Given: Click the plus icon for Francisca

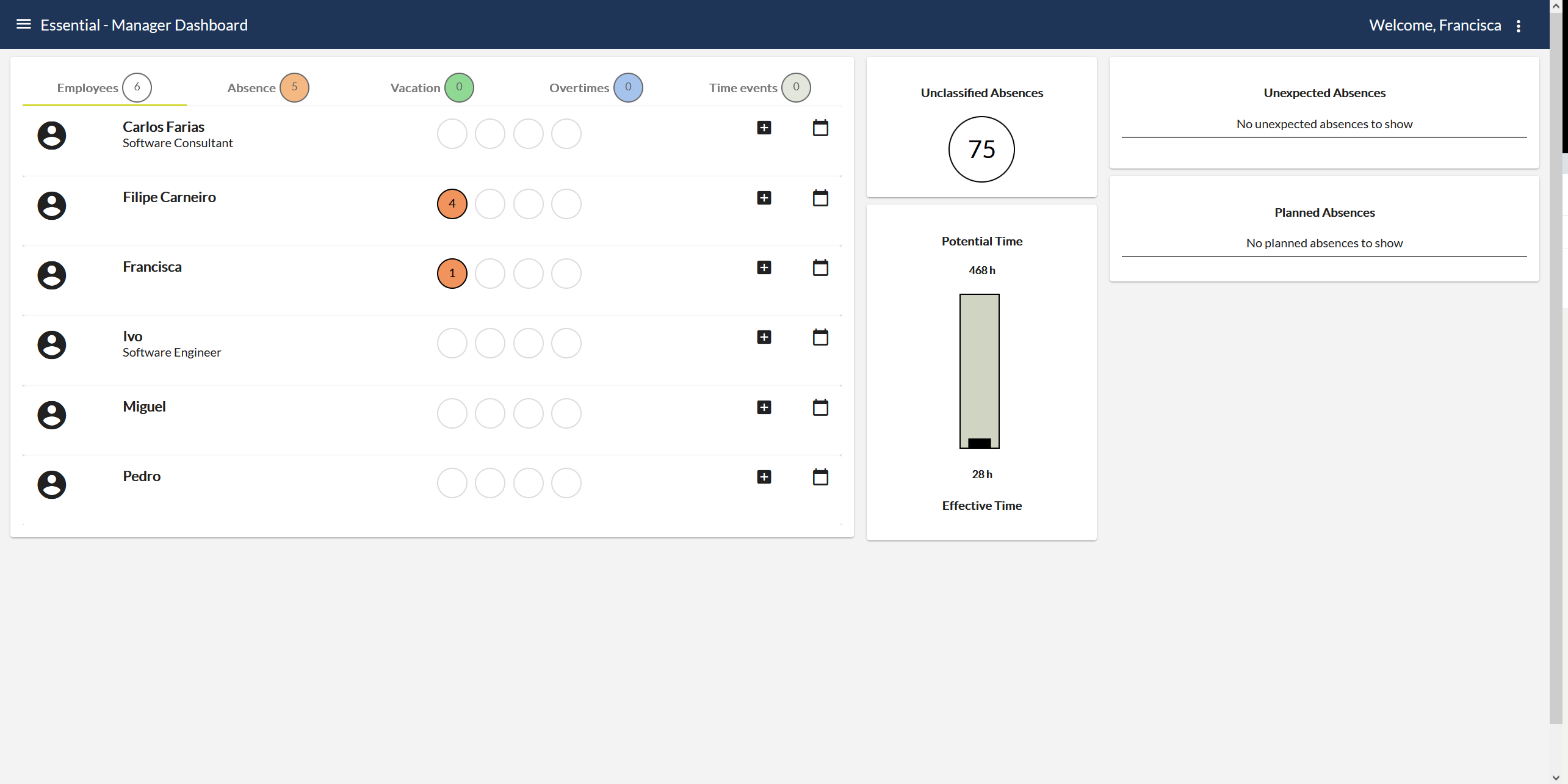Looking at the screenshot, I should [x=764, y=267].
